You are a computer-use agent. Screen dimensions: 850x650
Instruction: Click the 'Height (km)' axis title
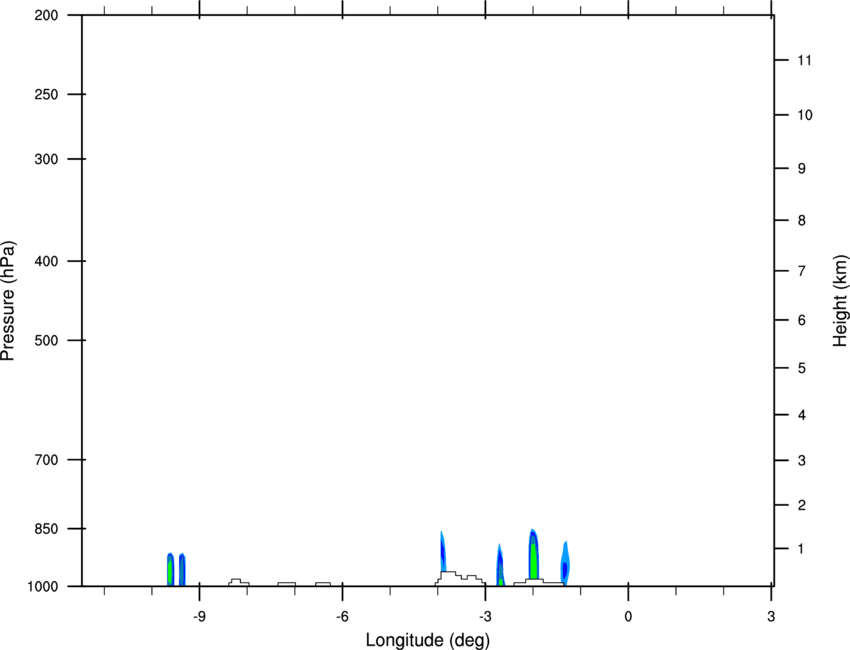click(840, 300)
